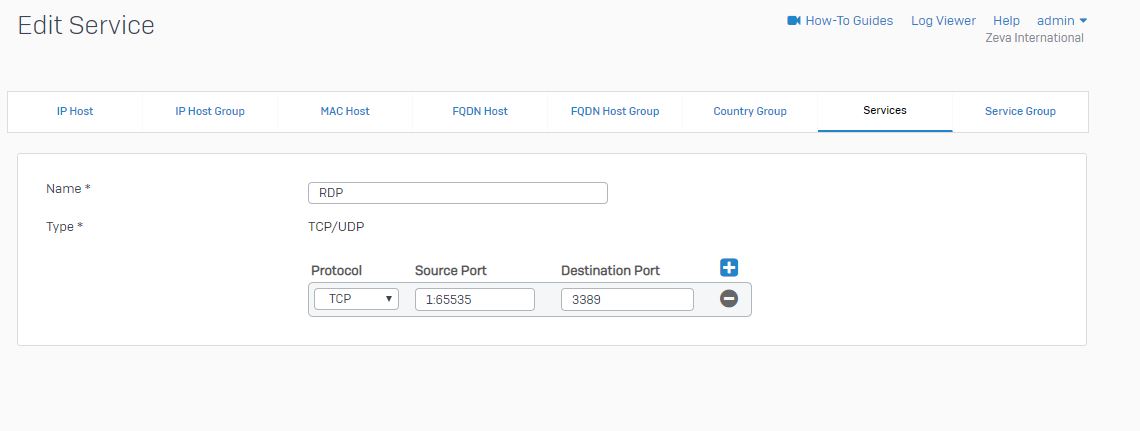1140x431 pixels.
Task: Click the Name field containing RDP
Action: 457,193
